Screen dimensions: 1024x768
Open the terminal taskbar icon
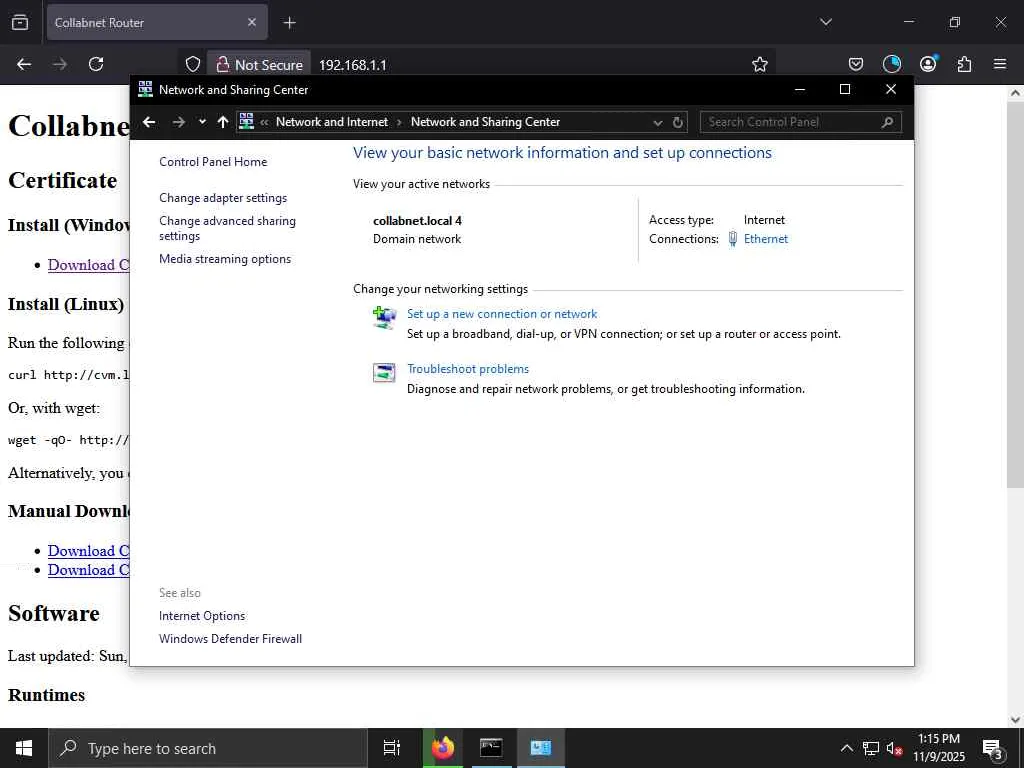[491, 748]
